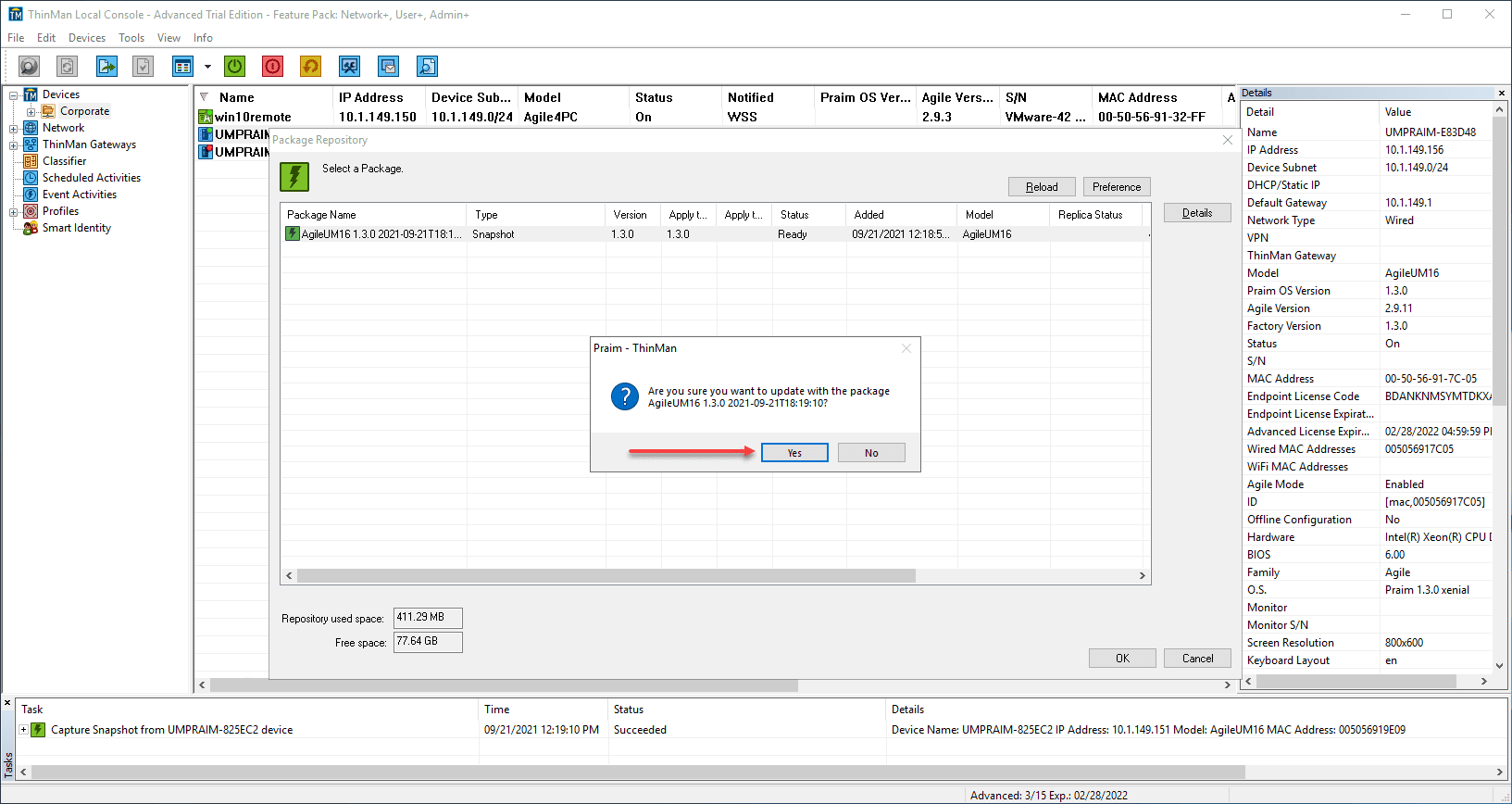Open the Edit menu
The height and width of the screenshot is (804, 1512).
(46, 38)
